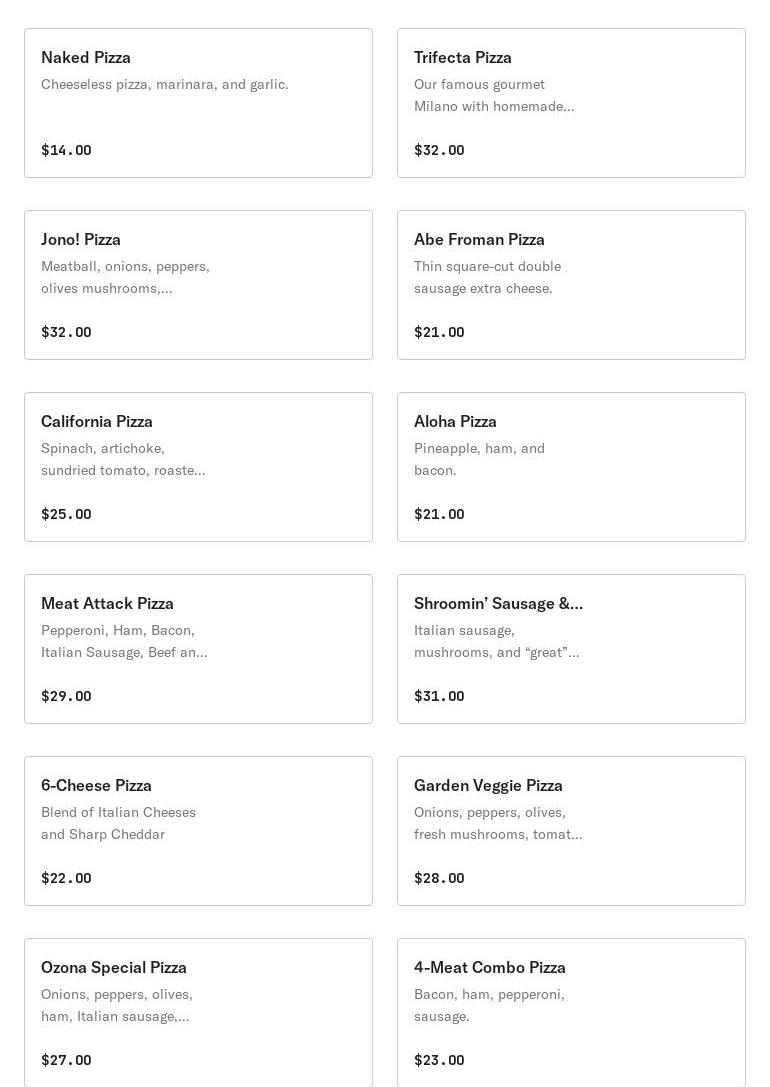Click the Meat Attack Pizza description
This screenshot has width=770, height=1087.
coord(124,641)
